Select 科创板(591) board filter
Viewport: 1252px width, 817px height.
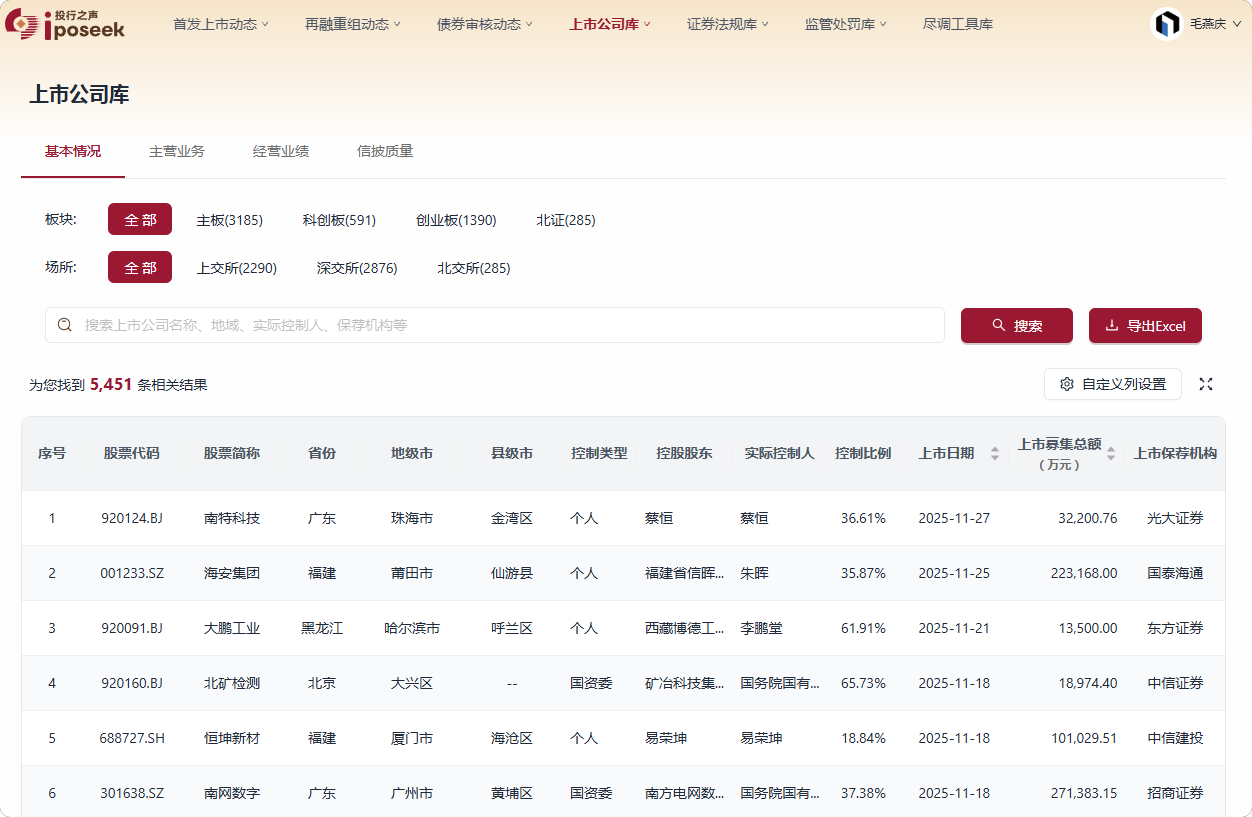tap(339, 220)
